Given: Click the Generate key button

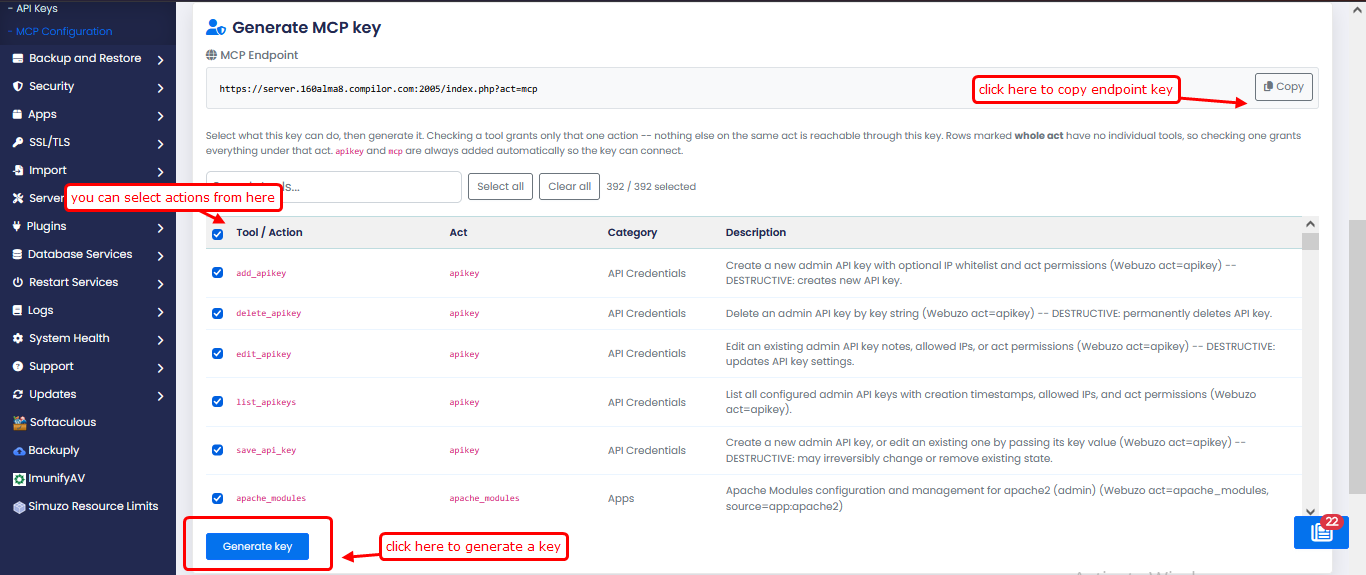Looking at the screenshot, I should [257, 546].
